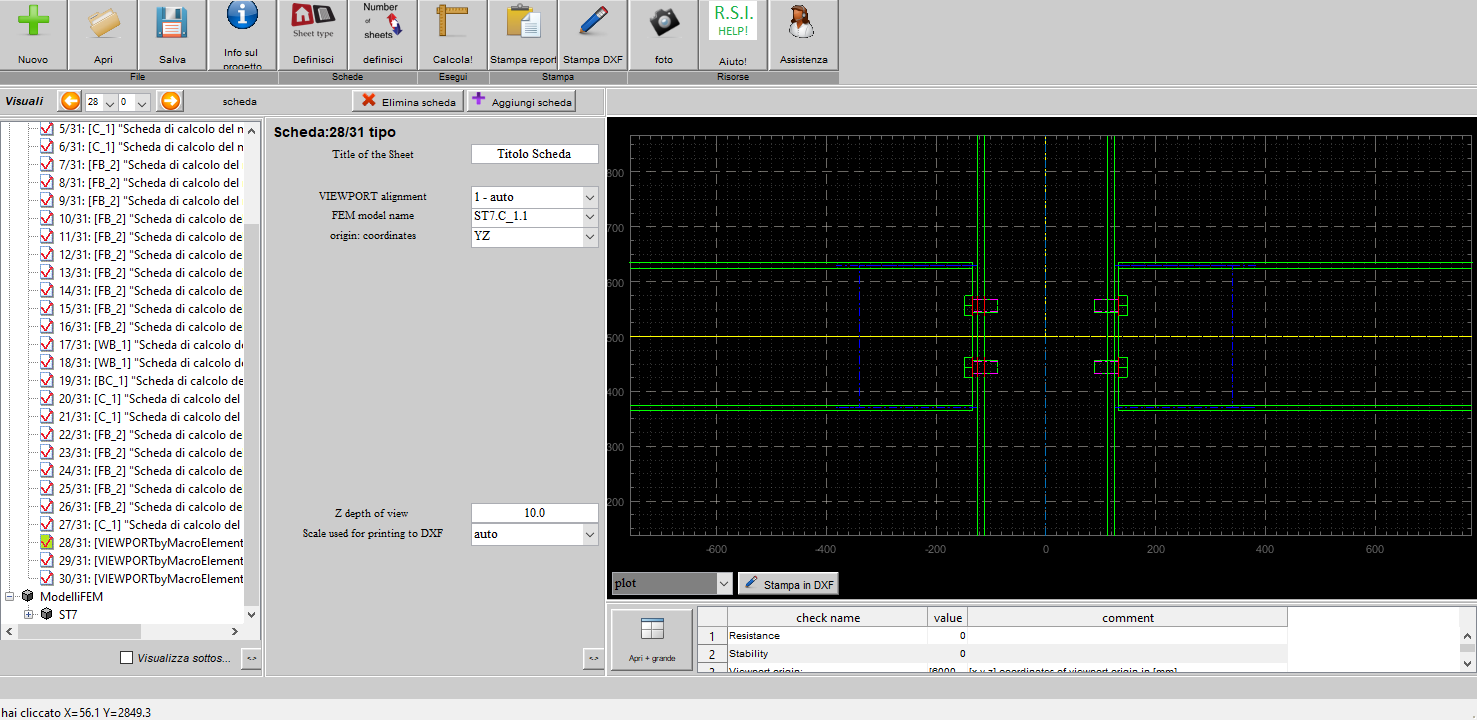Select tree item 29/31 VIEWPORTbyMacroElement
Image resolution: width=1477 pixels, height=720 pixels.
[151, 561]
